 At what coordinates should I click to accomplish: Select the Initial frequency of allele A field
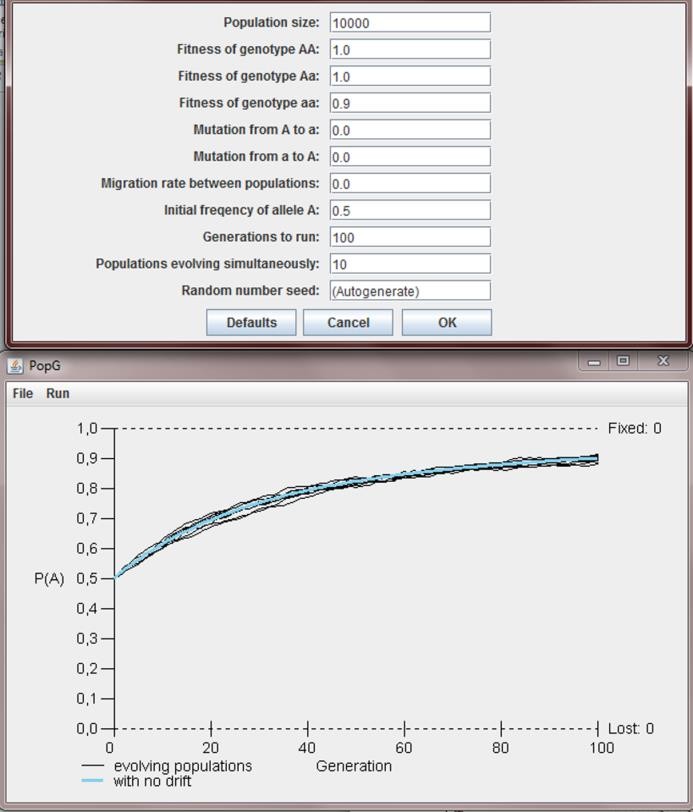click(410, 210)
